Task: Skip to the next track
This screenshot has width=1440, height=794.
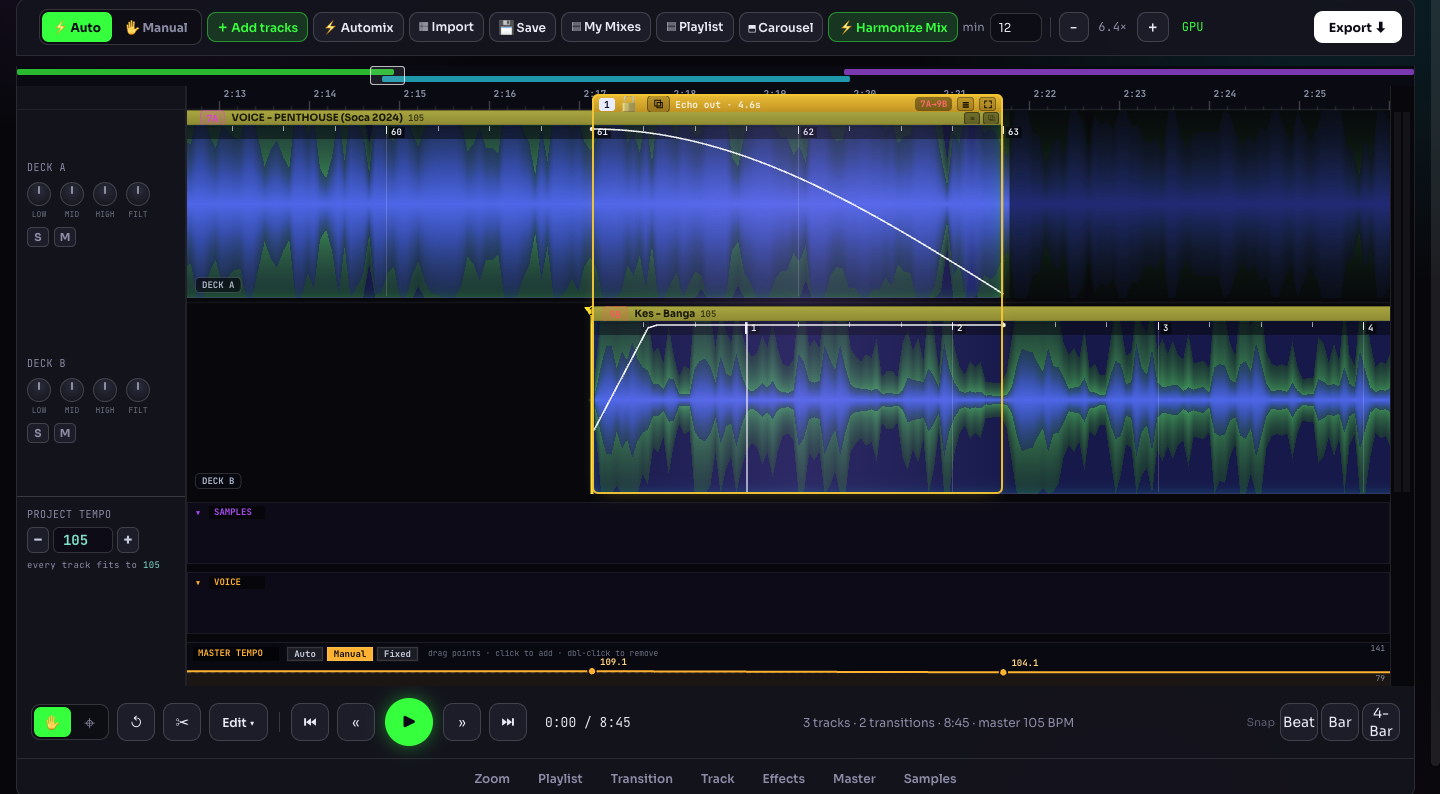Action: click(508, 722)
